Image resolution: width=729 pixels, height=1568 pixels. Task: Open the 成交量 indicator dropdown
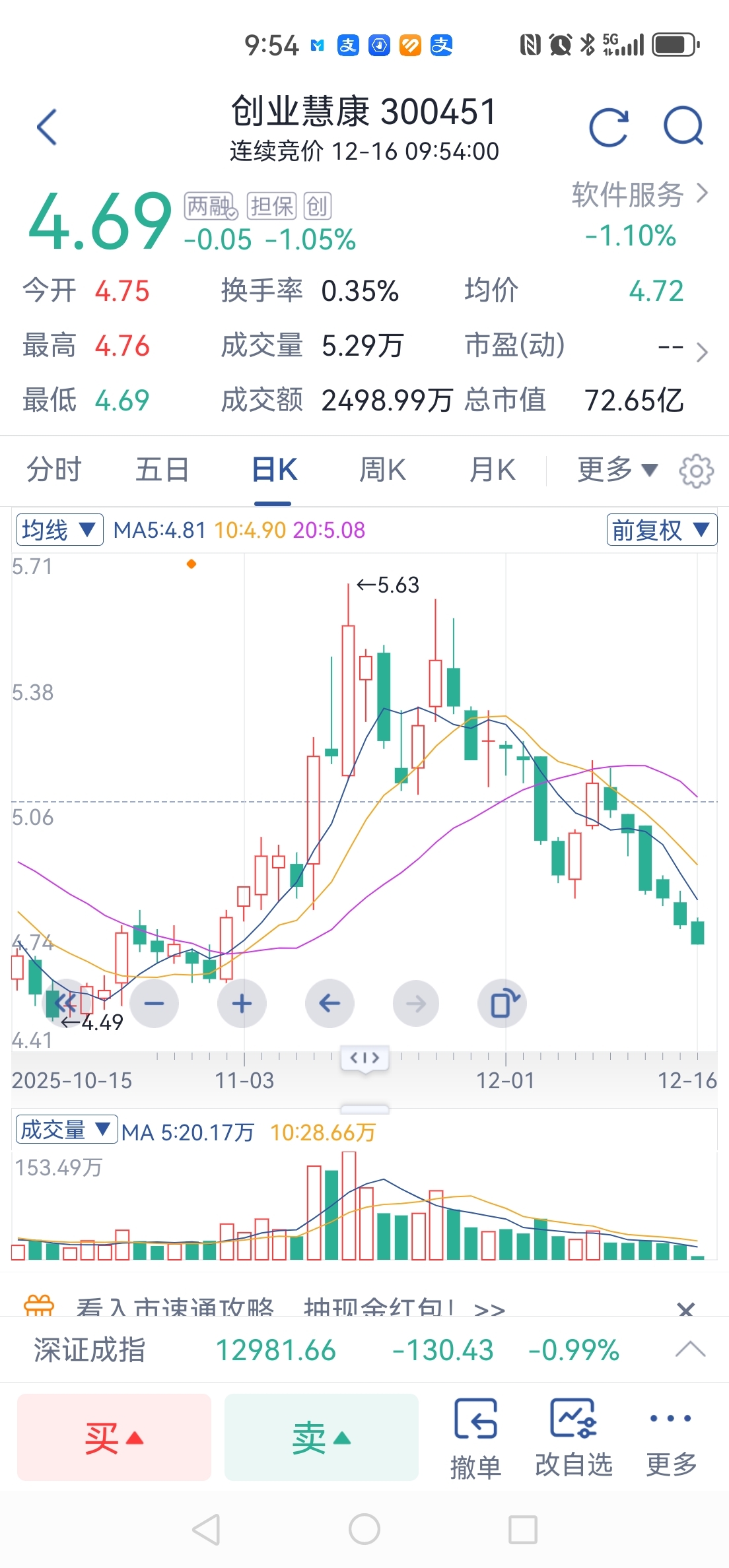pos(66,1130)
